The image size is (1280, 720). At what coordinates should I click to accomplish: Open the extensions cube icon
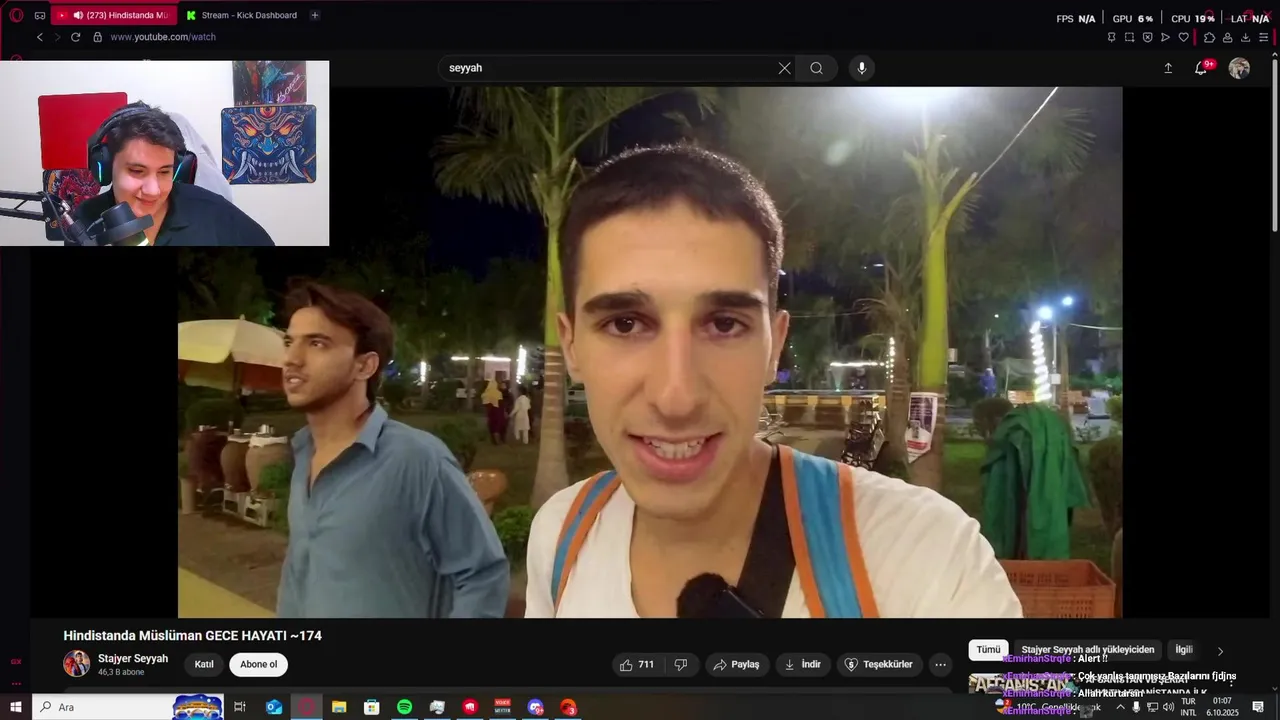(x=1209, y=37)
